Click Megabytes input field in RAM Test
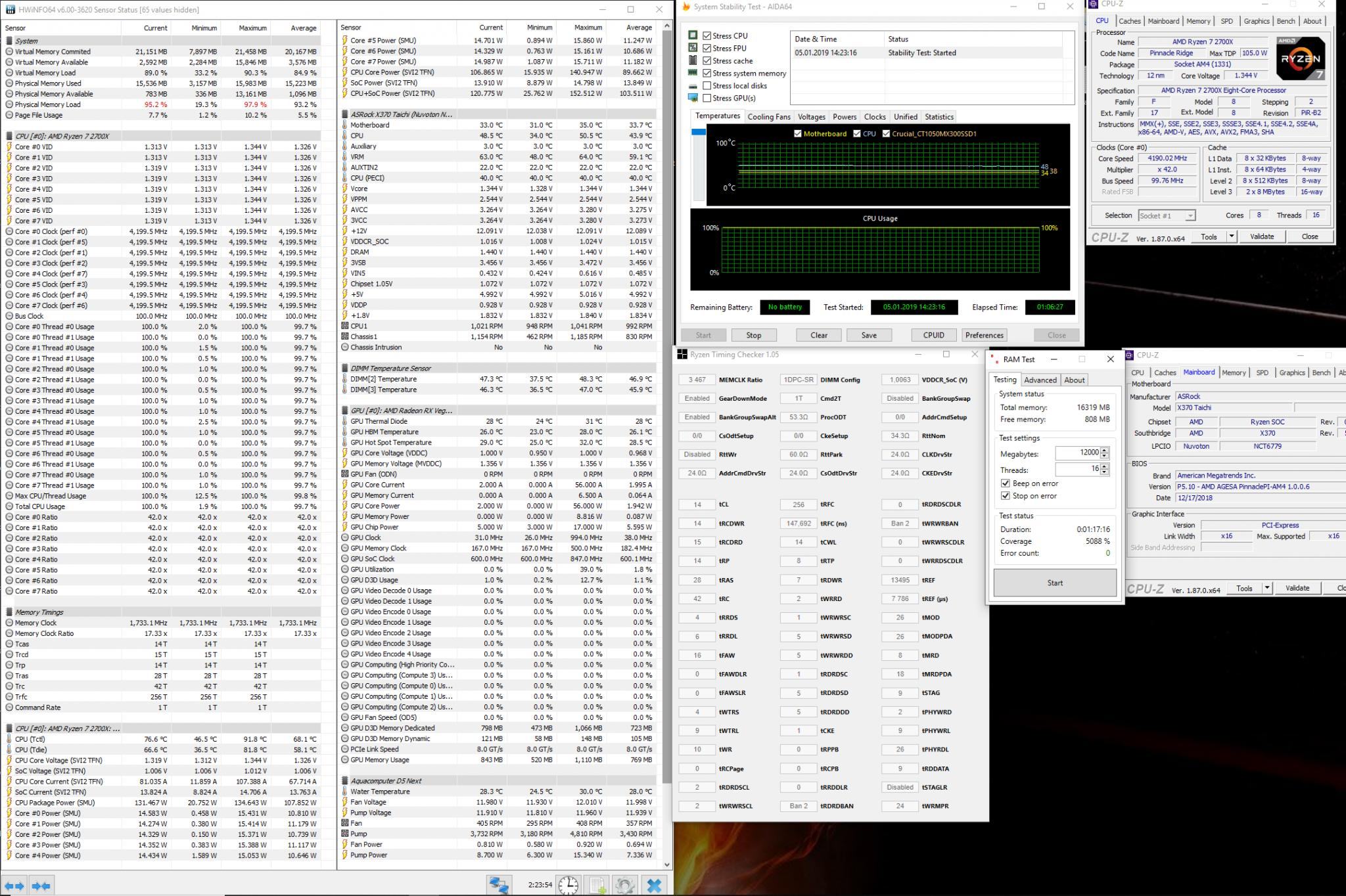The height and width of the screenshot is (896, 1346). (1078, 453)
